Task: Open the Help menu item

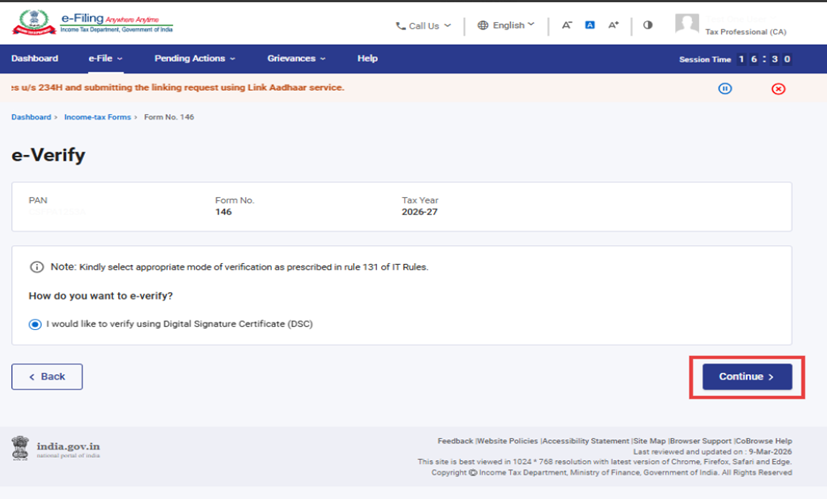Action: (x=367, y=59)
